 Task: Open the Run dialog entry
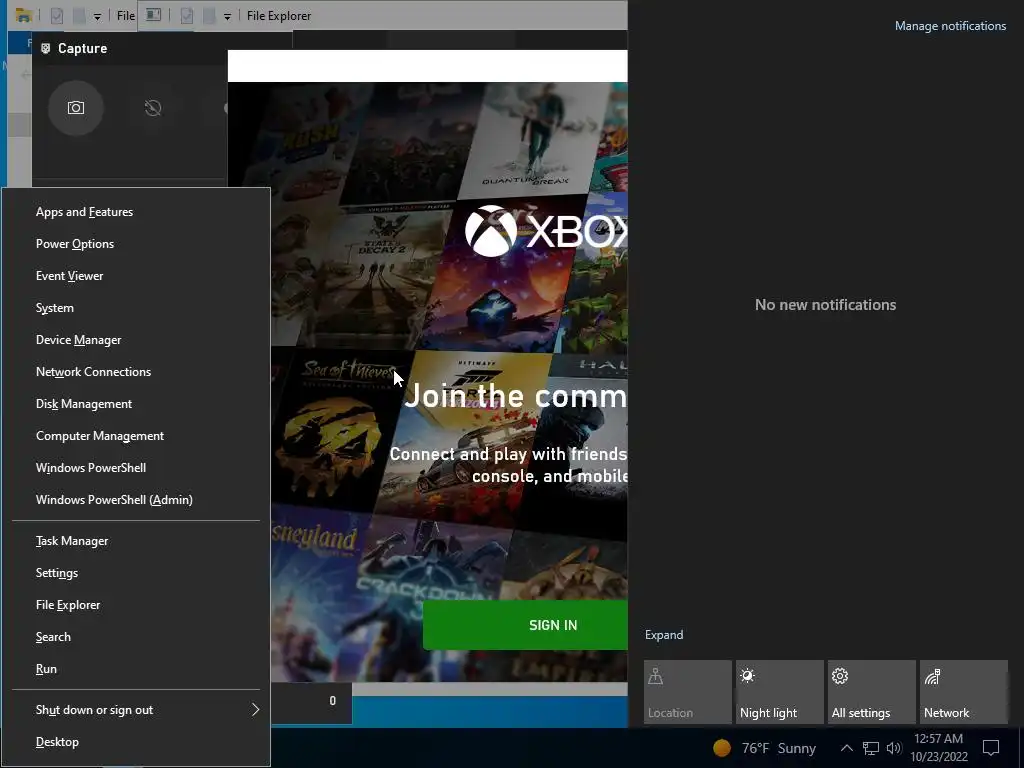pos(136,669)
